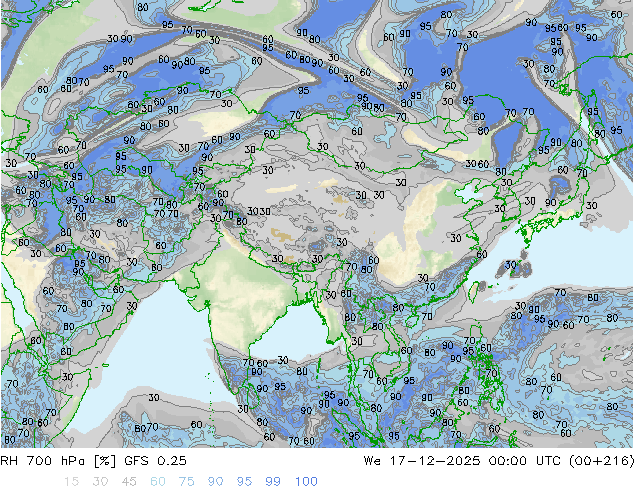
Task: Select the light blue legend value 60
Action: click(x=158, y=482)
